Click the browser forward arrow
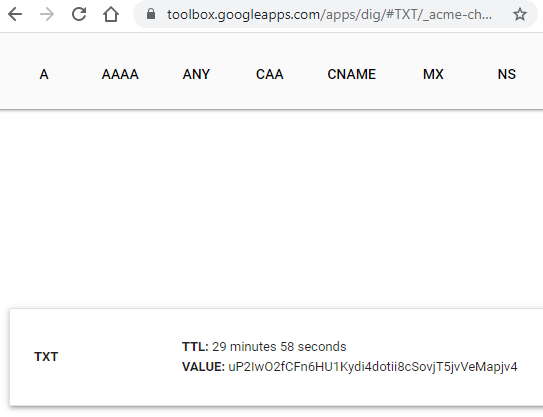This screenshot has height=417, width=543. [47, 15]
